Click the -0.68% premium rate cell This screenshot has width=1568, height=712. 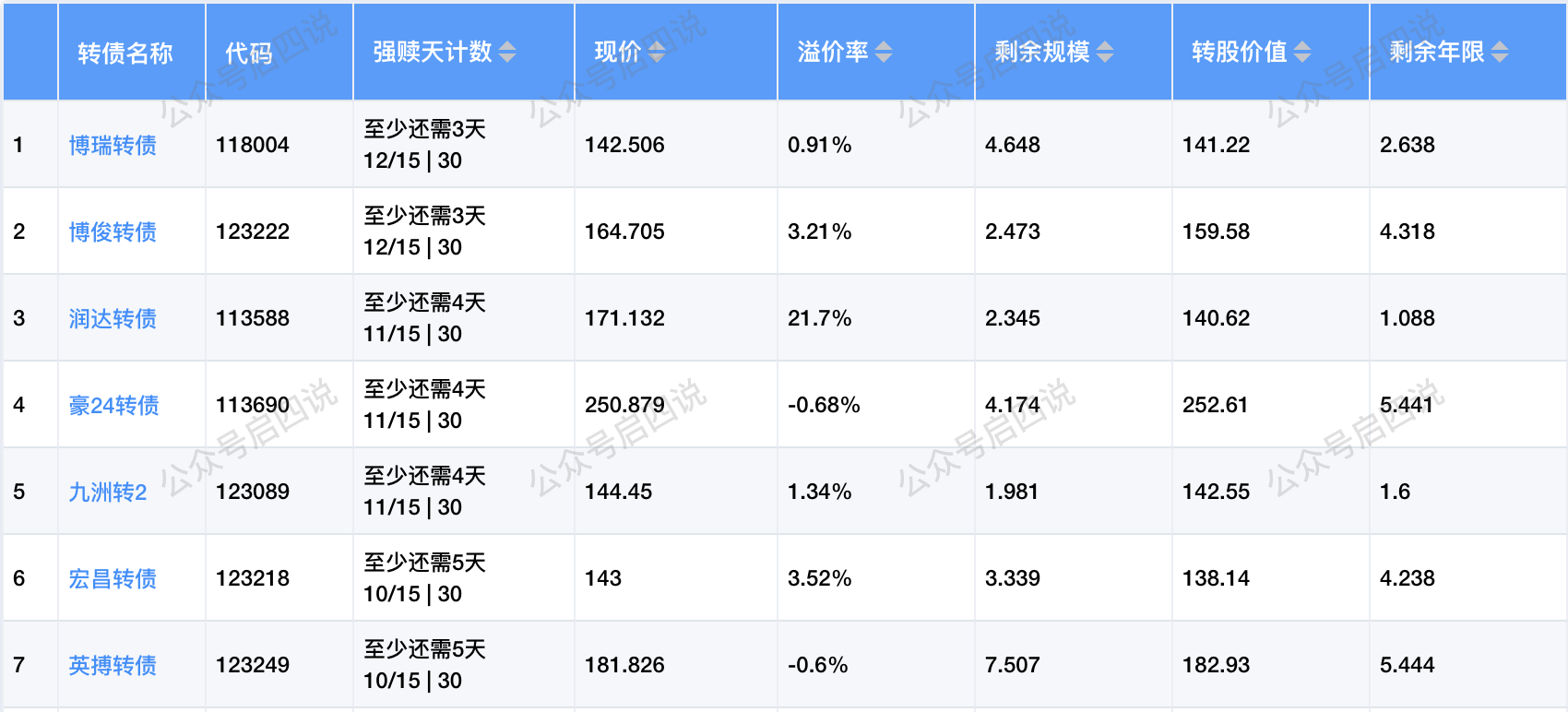(824, 405)
